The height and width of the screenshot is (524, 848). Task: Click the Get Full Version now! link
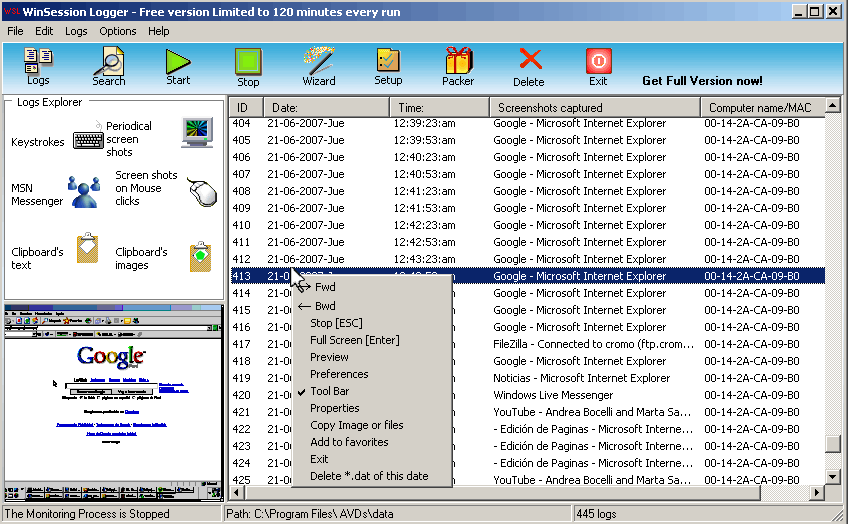(702, 81)
